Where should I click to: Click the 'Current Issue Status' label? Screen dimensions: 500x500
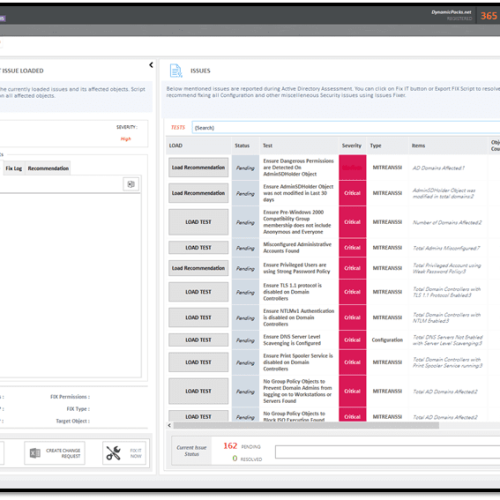tap(192, 451)
